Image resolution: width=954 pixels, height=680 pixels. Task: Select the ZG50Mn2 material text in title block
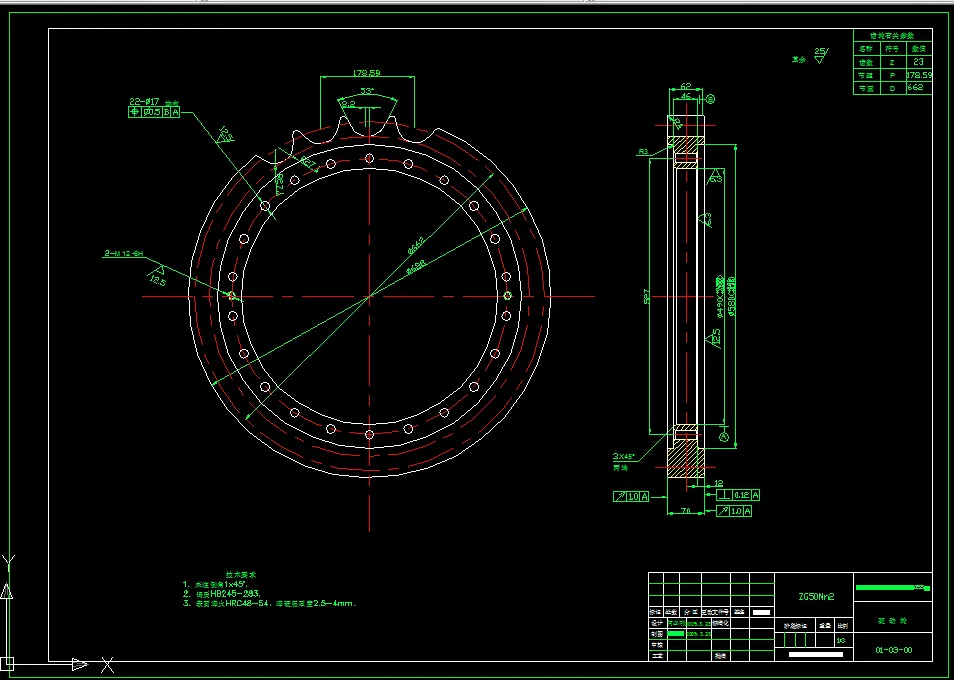coord(816,597)
